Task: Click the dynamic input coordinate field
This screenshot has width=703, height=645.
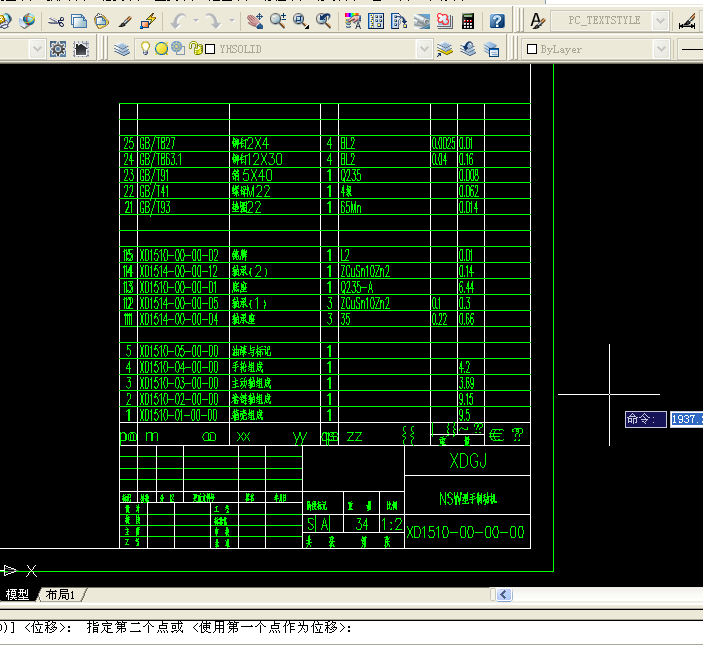Action: point(686,419)
